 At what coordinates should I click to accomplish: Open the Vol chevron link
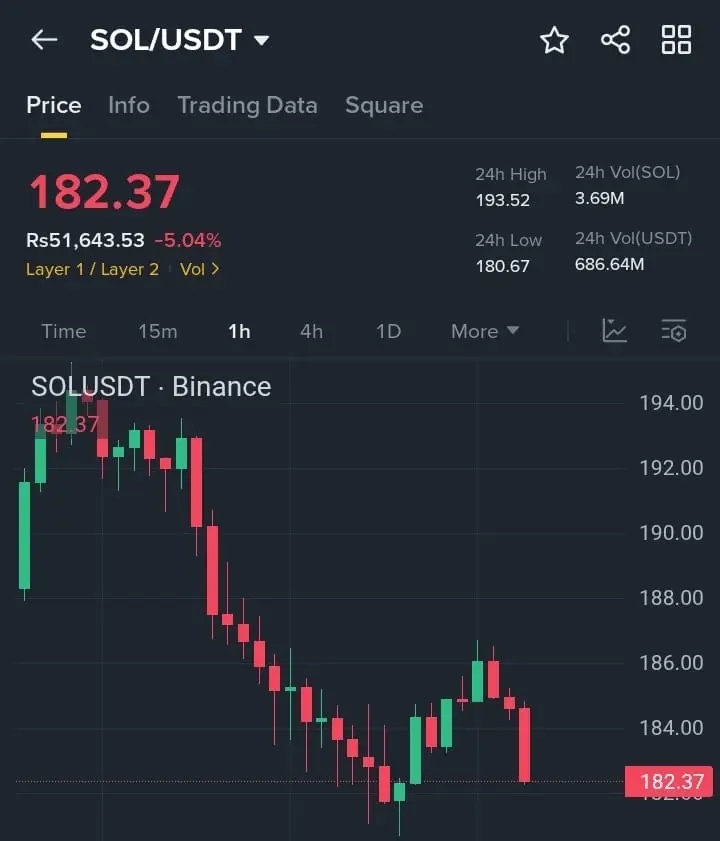pos(200,269)
